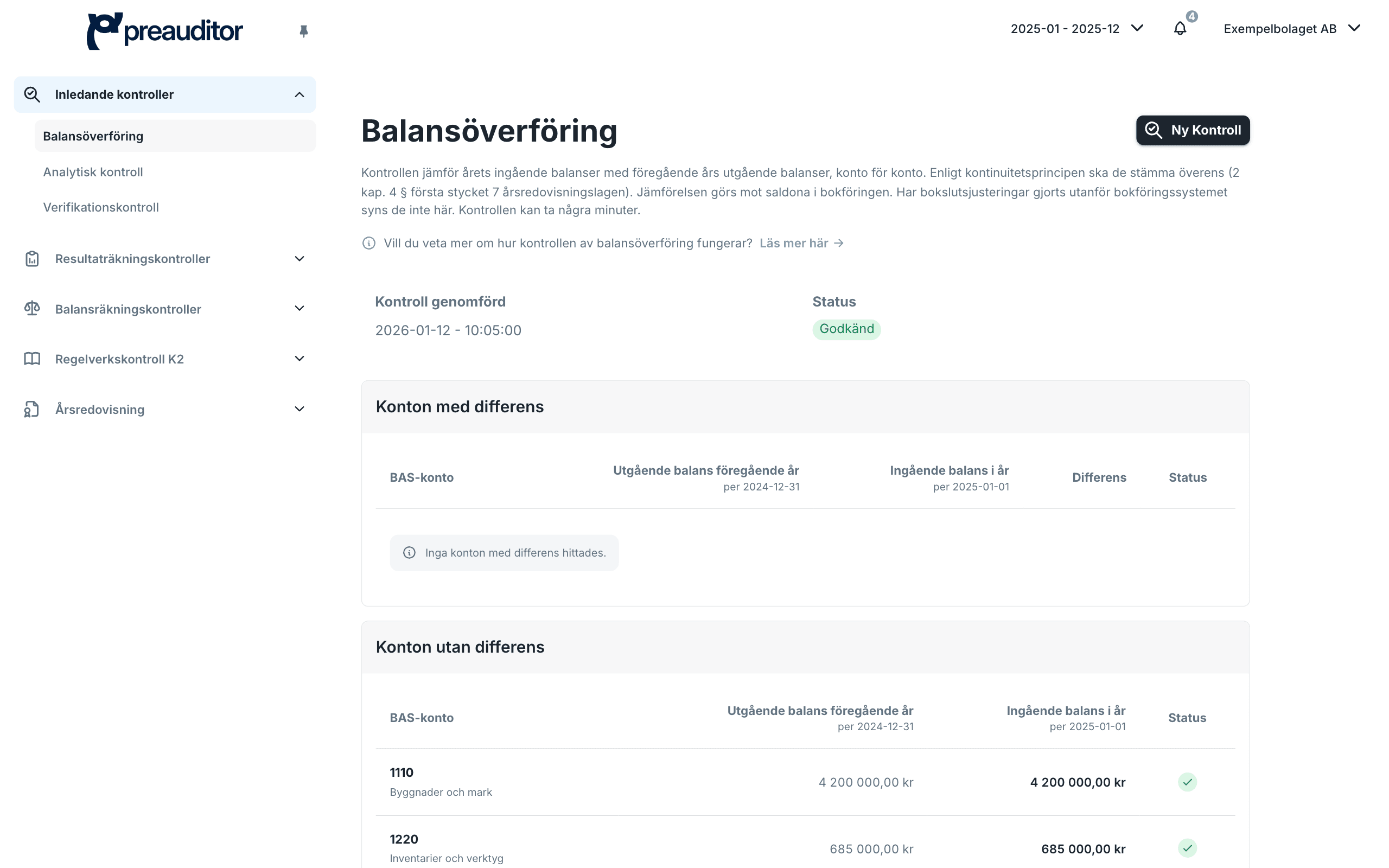
Task: Click the pin sidebar icon
Action: coord(304,31)
